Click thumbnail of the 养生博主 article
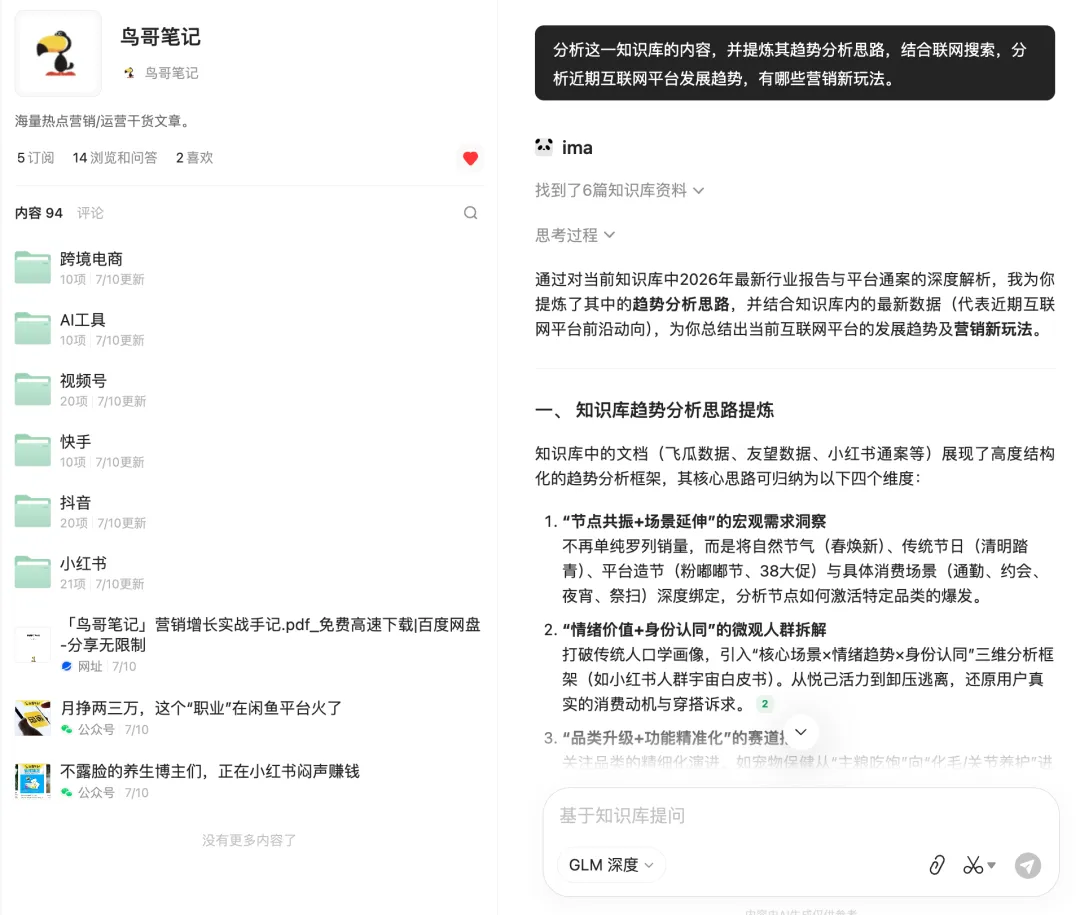The image size is (1080, 915). [x=32, y=781]
